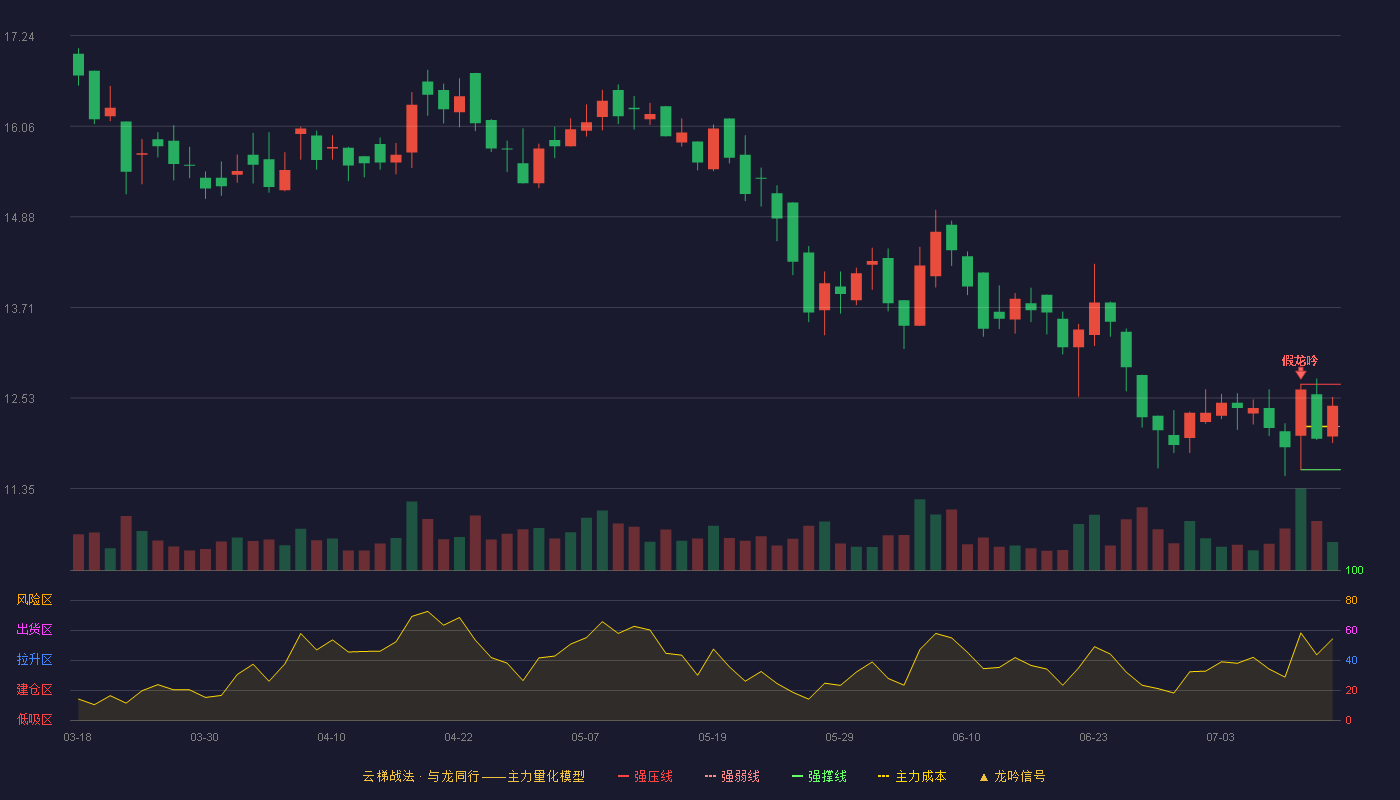Toggle the 强撑线 legend entry
The image size is (1400, 800).
point(819,776)
